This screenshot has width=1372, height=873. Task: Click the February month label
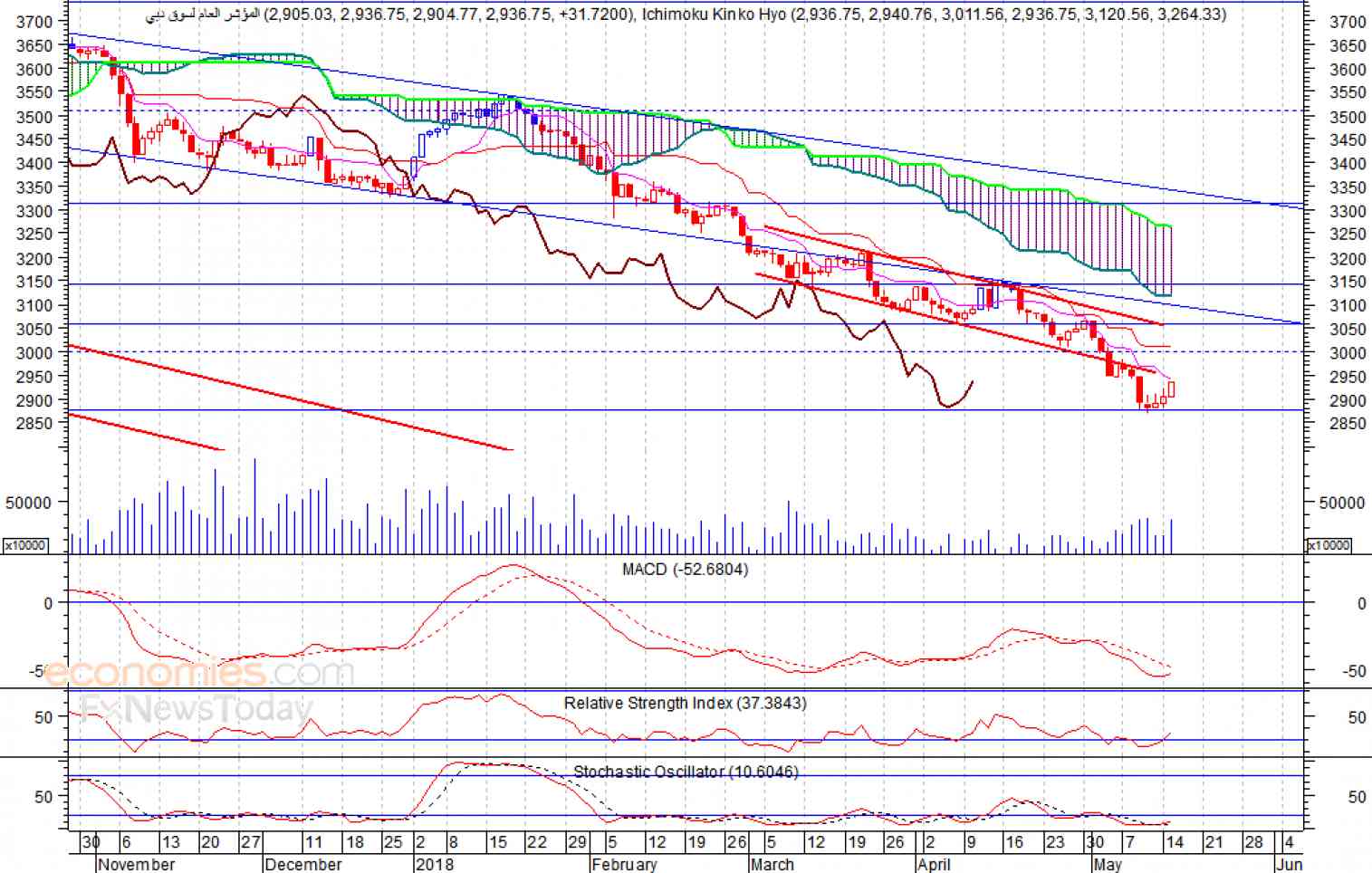[624, 864]
